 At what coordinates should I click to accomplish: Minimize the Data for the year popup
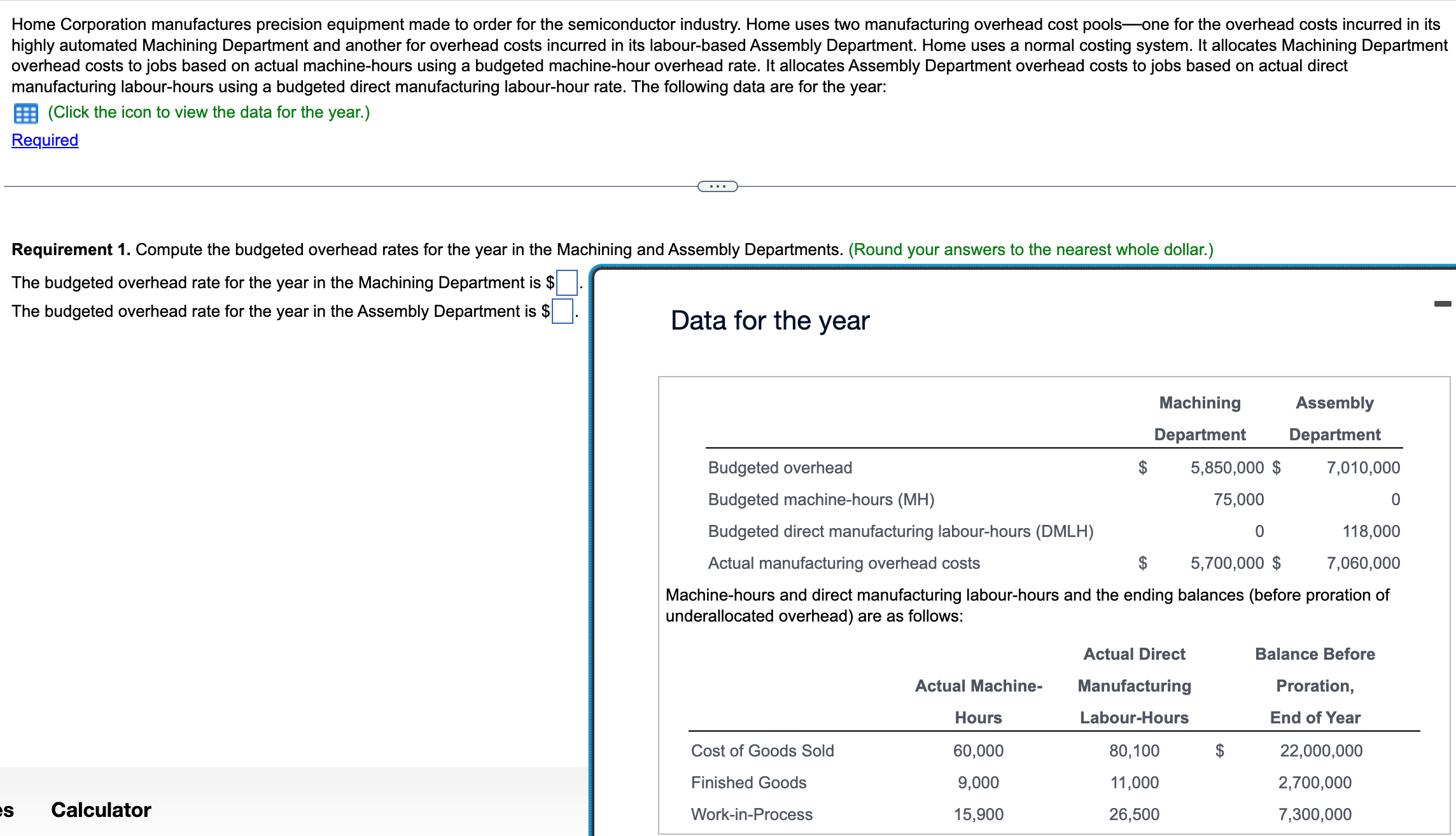point(1442,304)
